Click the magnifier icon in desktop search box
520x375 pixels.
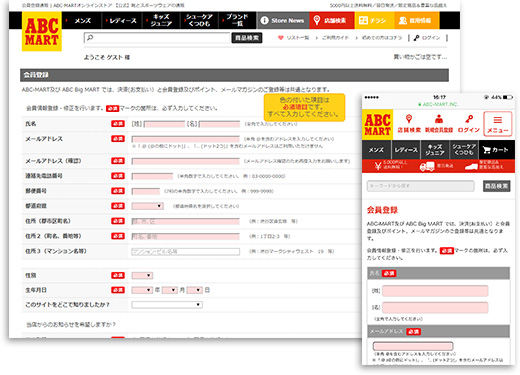click(x=90, y=38)
